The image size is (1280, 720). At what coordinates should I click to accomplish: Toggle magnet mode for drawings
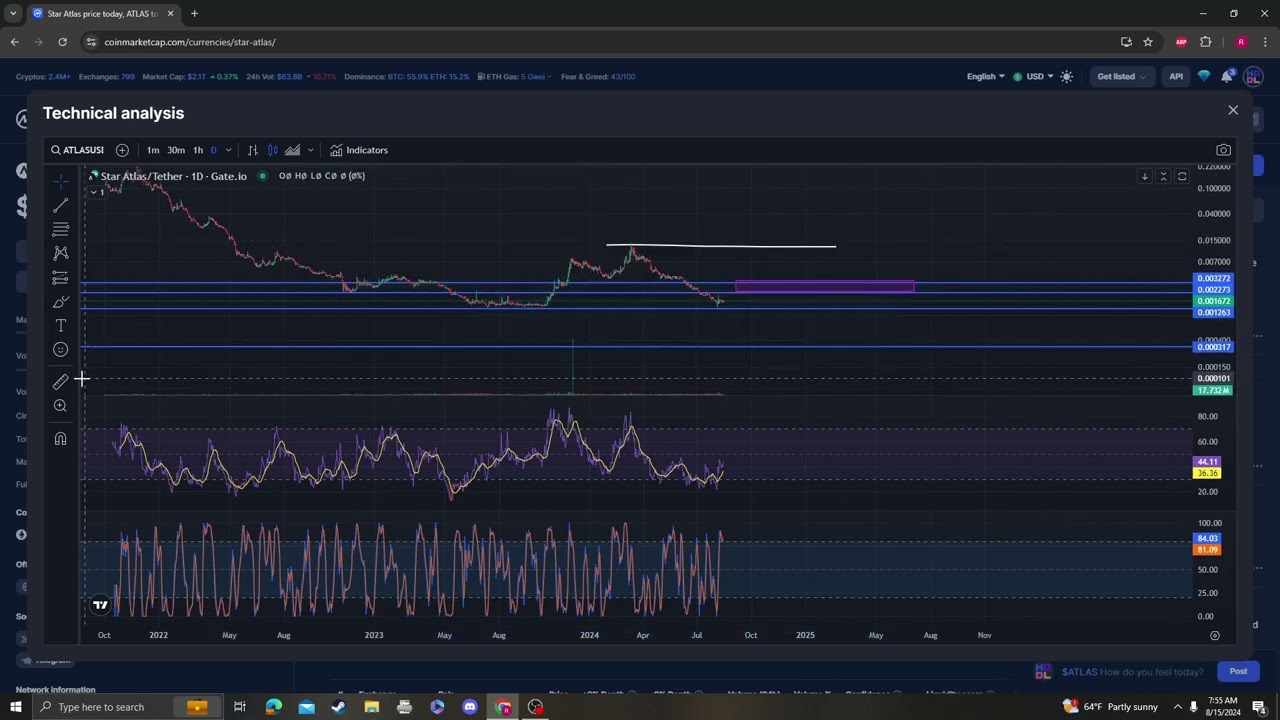point(60,438)
